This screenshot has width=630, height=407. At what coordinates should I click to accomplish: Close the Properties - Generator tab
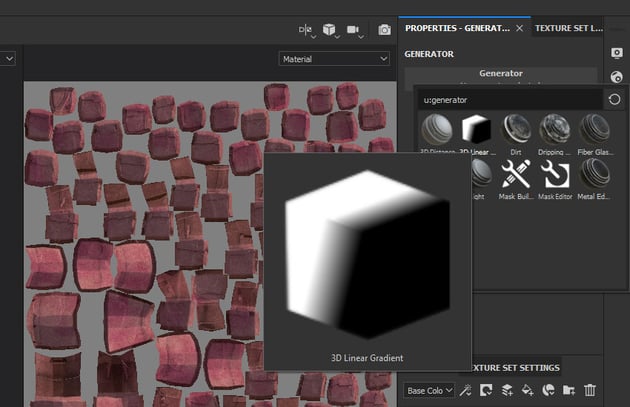tap(519, 28)
